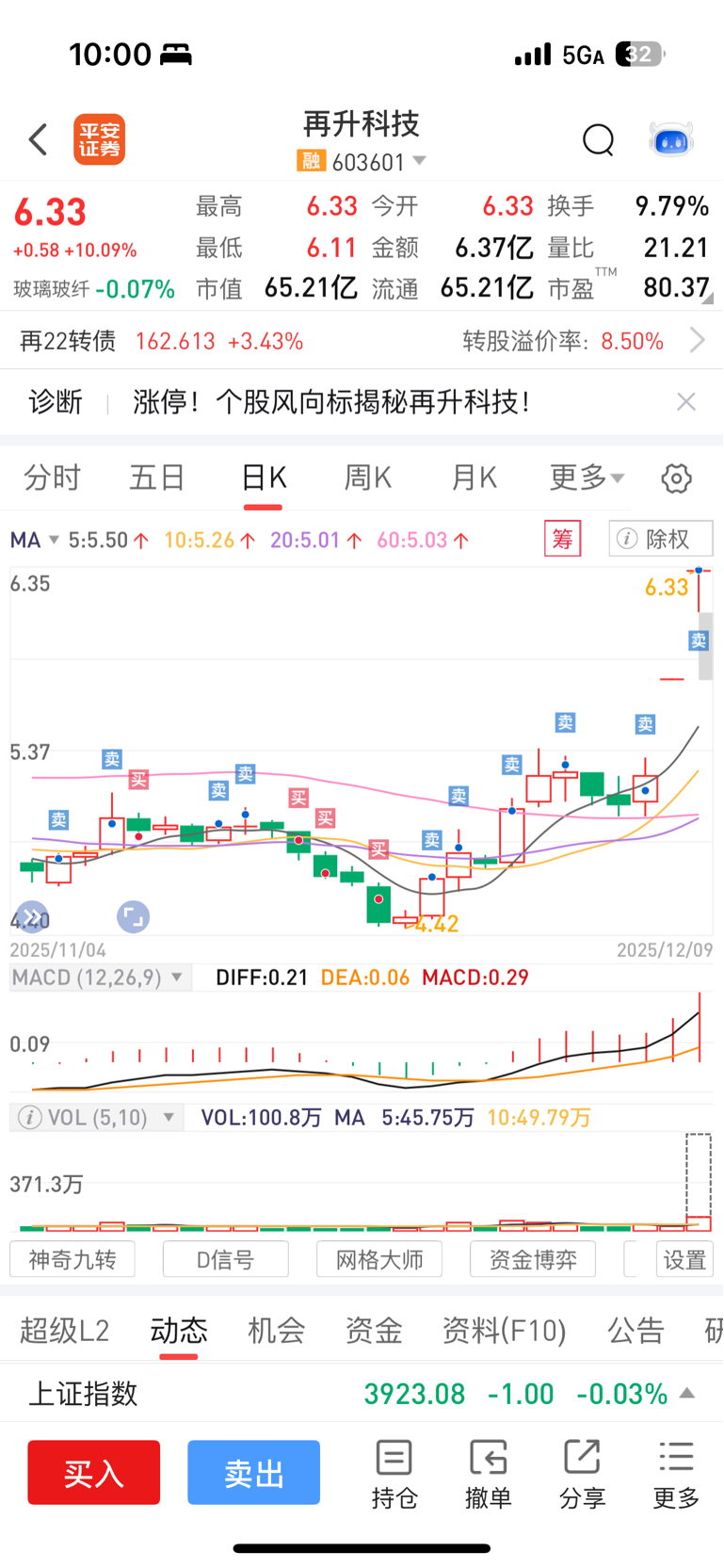
Task: Tap the 上证指数 value 3923.08
Action: [414, 1394]
